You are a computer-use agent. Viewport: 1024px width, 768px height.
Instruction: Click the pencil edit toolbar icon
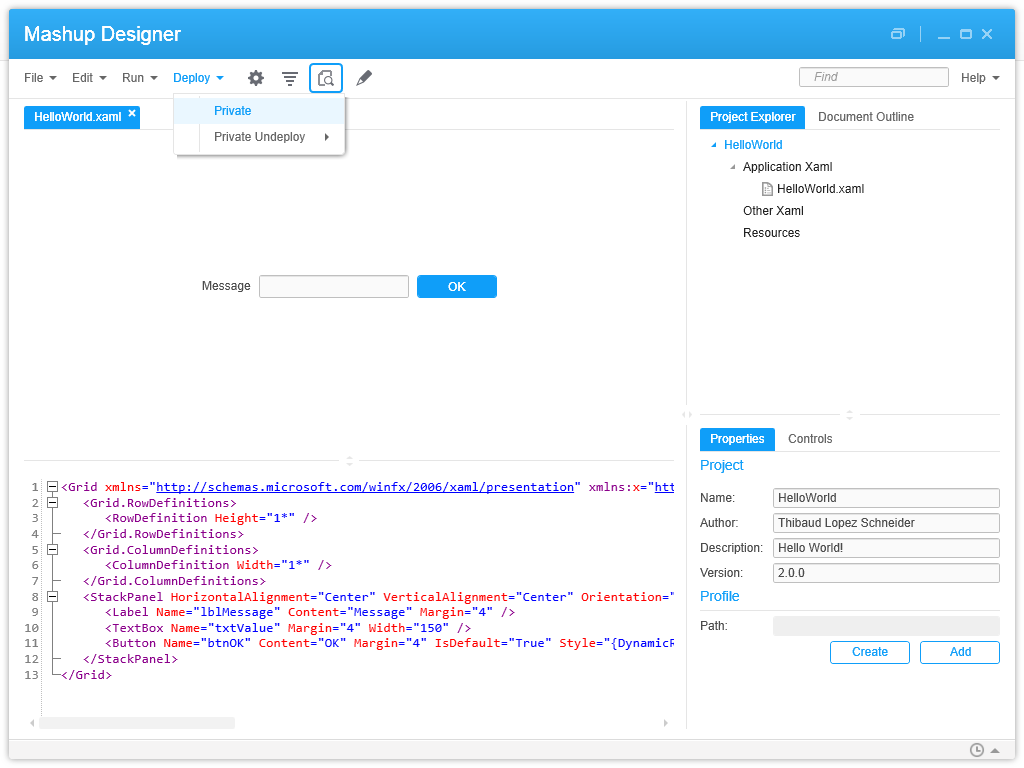pos(364,78)
